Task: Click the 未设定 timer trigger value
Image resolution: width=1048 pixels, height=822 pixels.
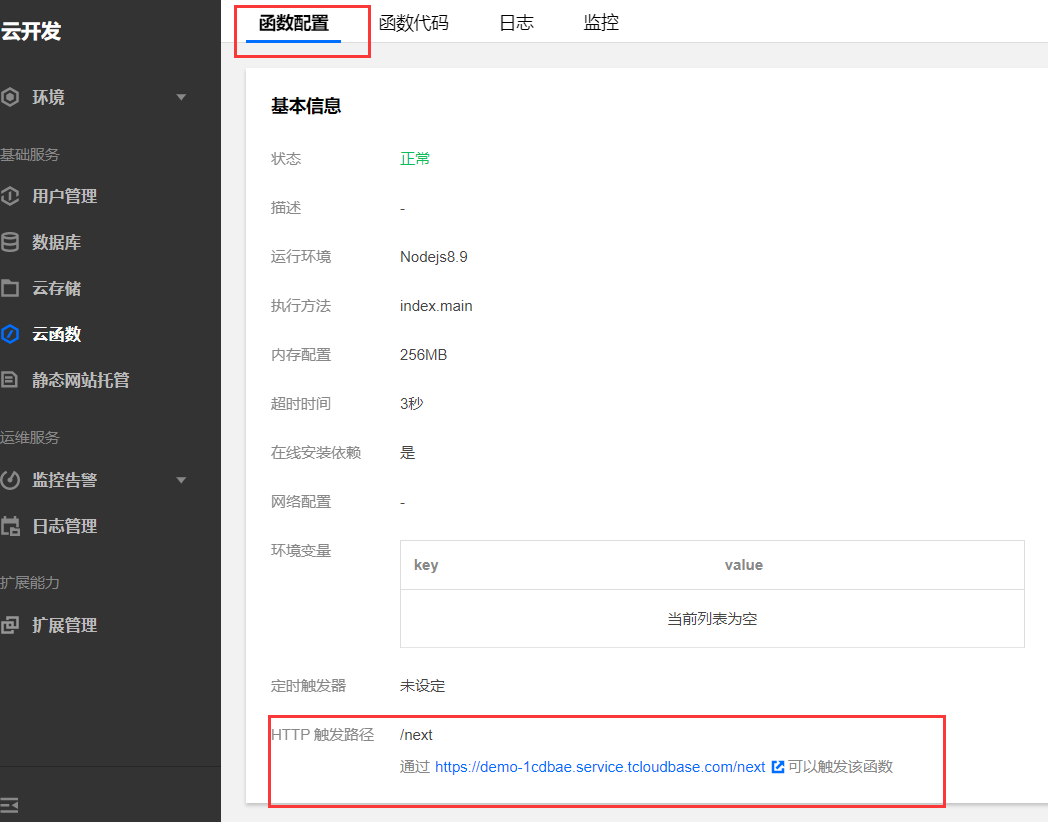Action: tap(422, 686)
